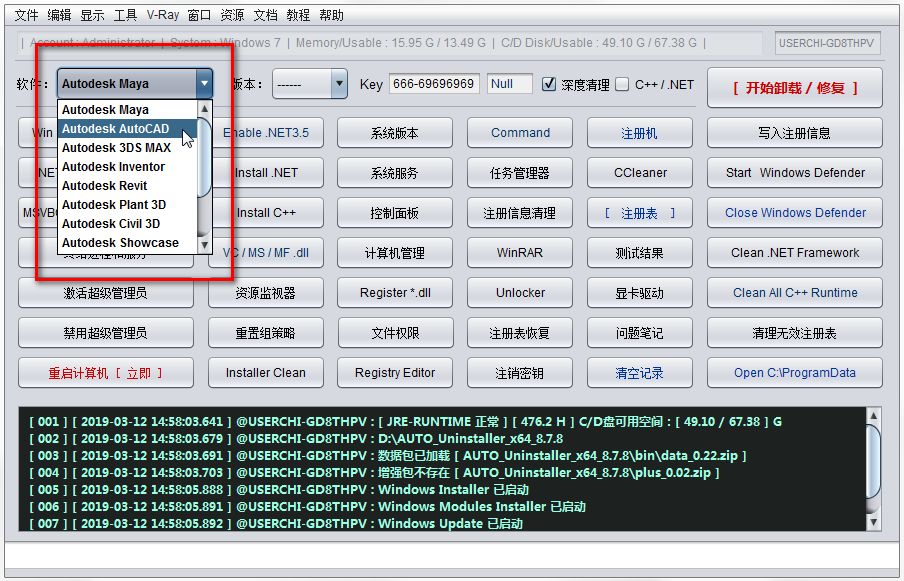The height and width of the screenshot is (581, 904).
Task: Choose Autodesk 3DS MAX option
Action: [127, 148]
